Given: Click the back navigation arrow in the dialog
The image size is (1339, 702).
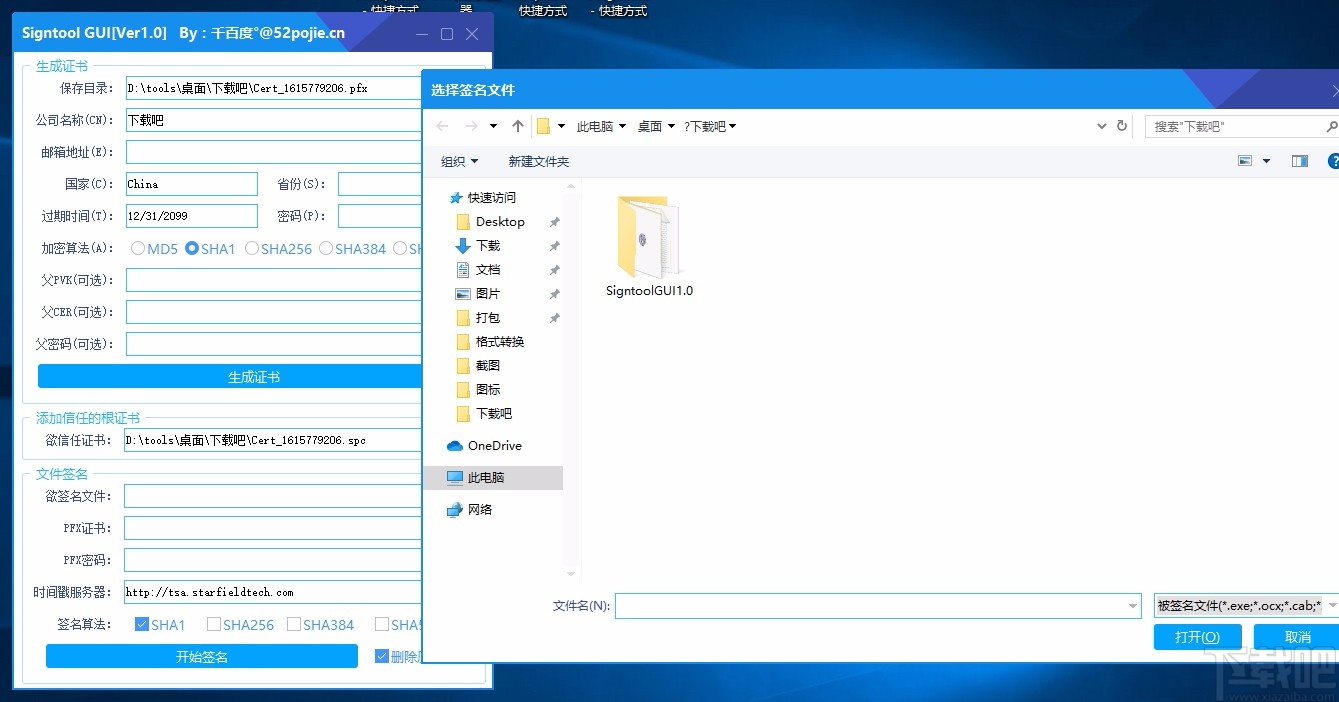Looking at the screenshot, I should (441, 126).
